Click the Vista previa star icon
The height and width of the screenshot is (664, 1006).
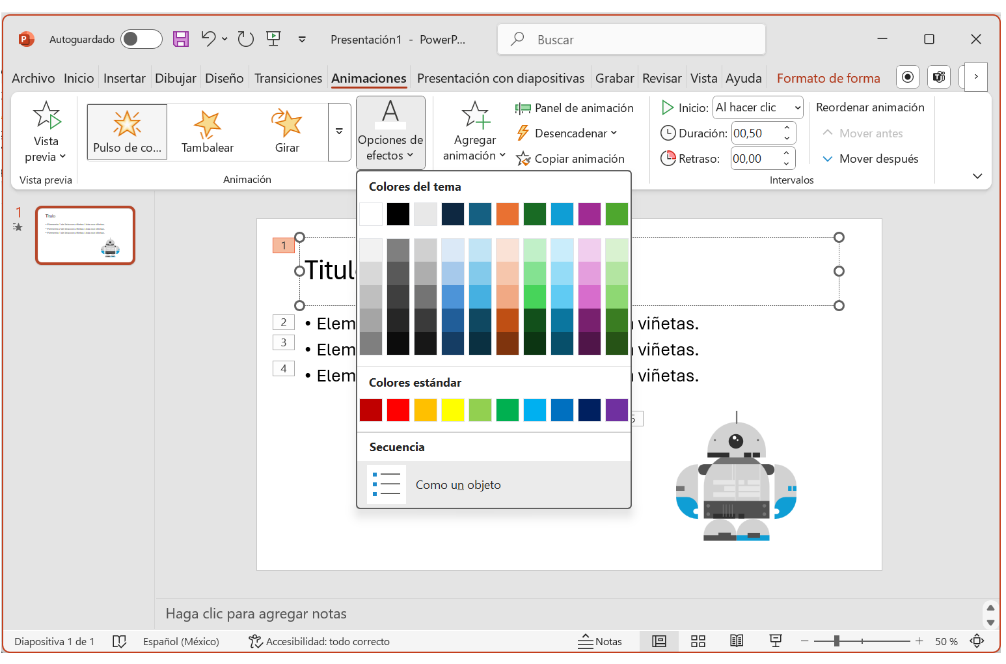pyautogui.click(x=46, y=116)
